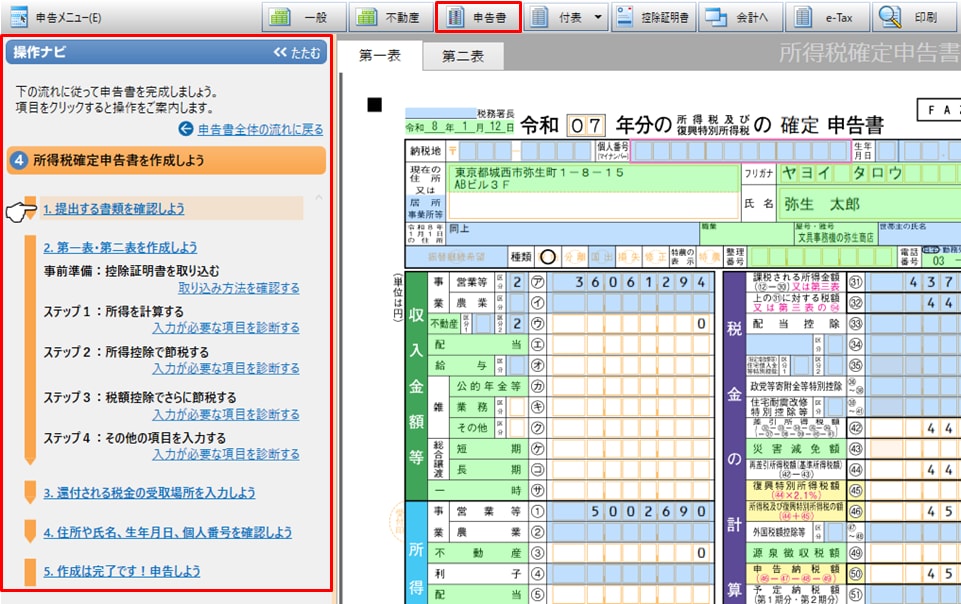This screenshot has height=604, width=961.
Task: Collapse the 操作ナビ panel with たたむ
Action: tap(297, 53)
